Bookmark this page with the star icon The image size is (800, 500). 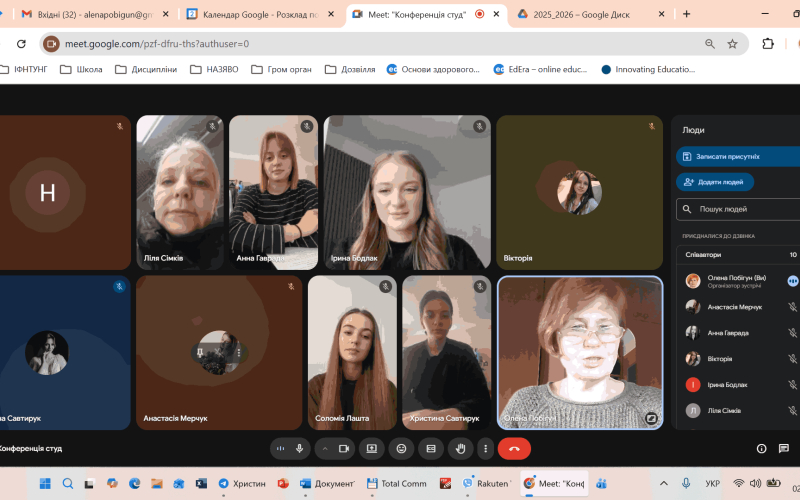click(732, 44)
